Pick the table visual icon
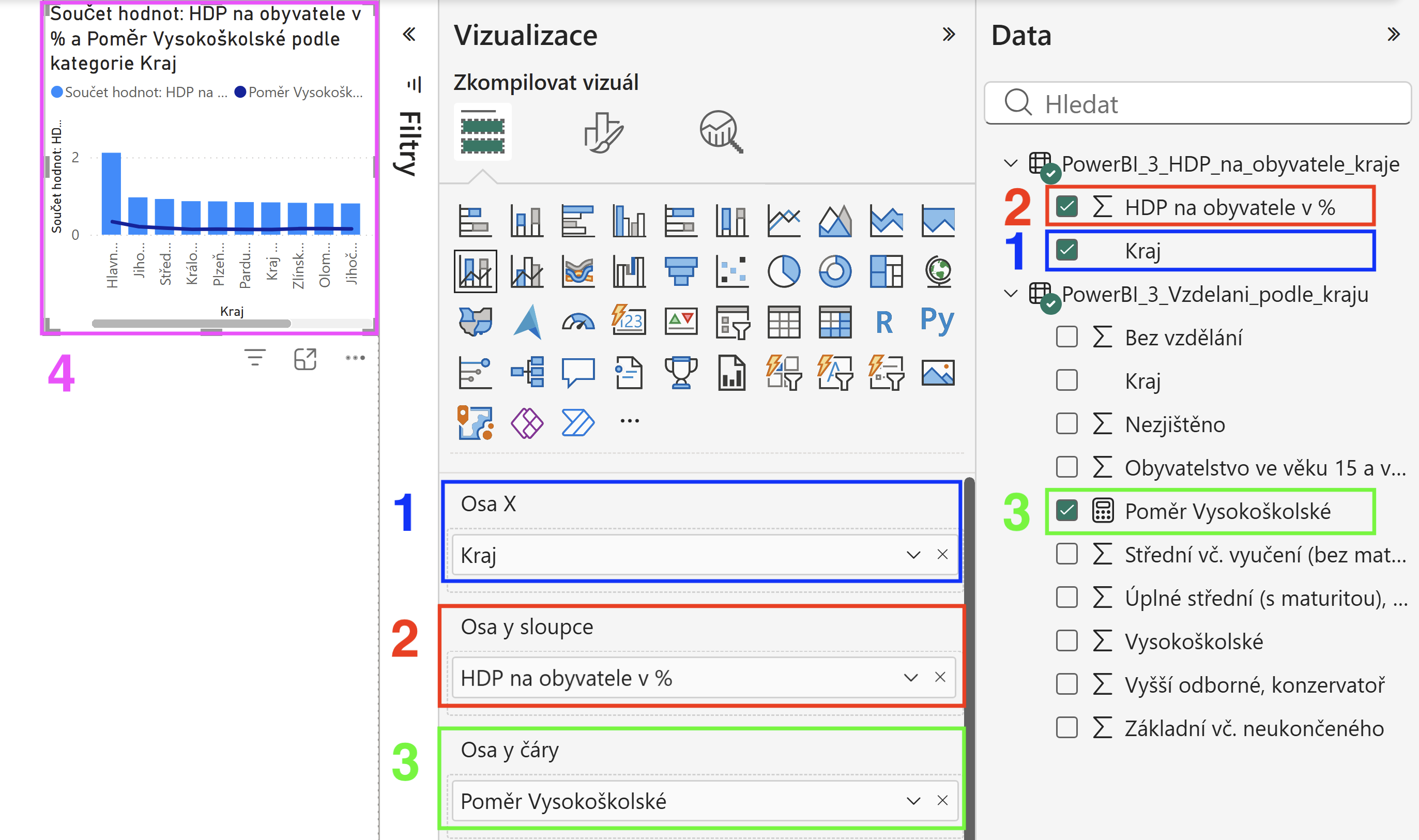The width and height of the screenshot is (1419, 840). click(783, 322)
